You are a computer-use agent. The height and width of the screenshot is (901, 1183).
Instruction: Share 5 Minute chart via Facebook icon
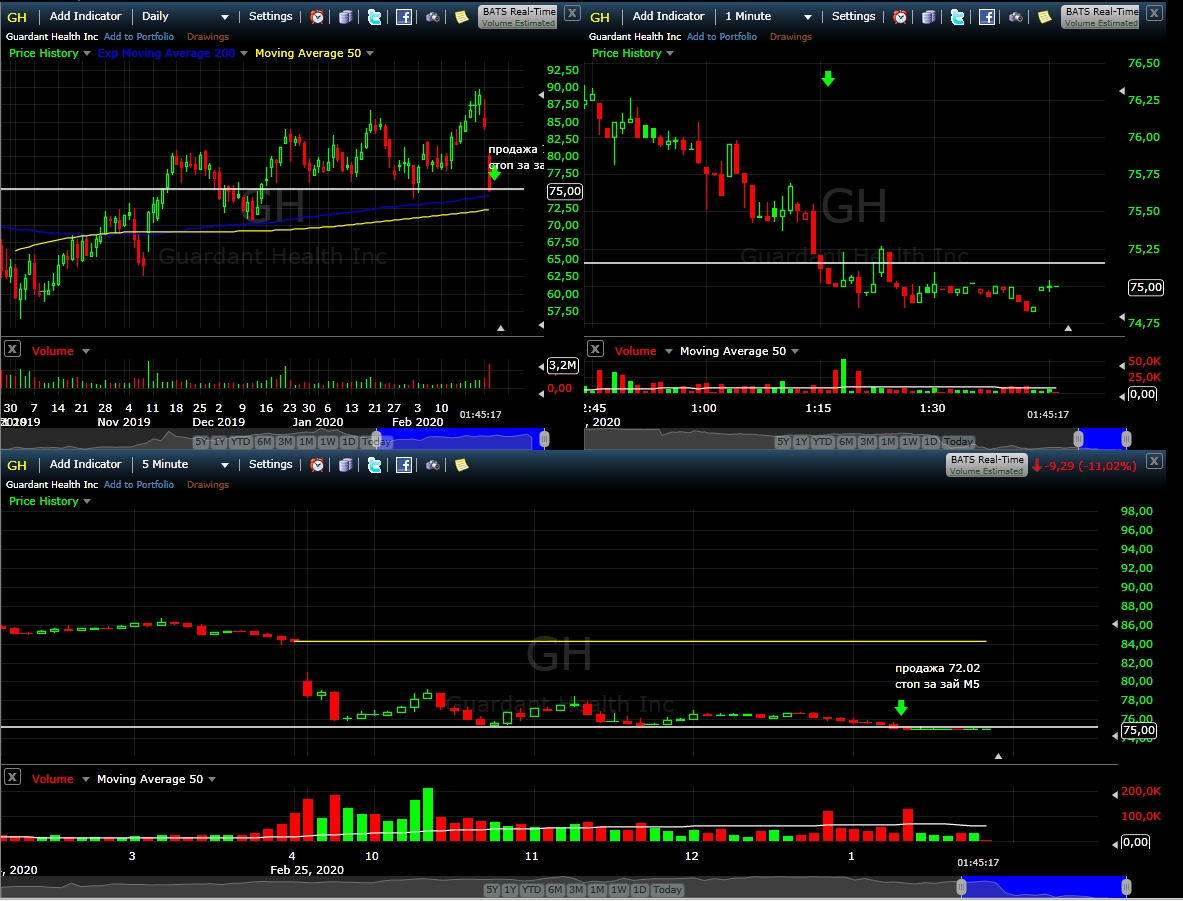404,465
